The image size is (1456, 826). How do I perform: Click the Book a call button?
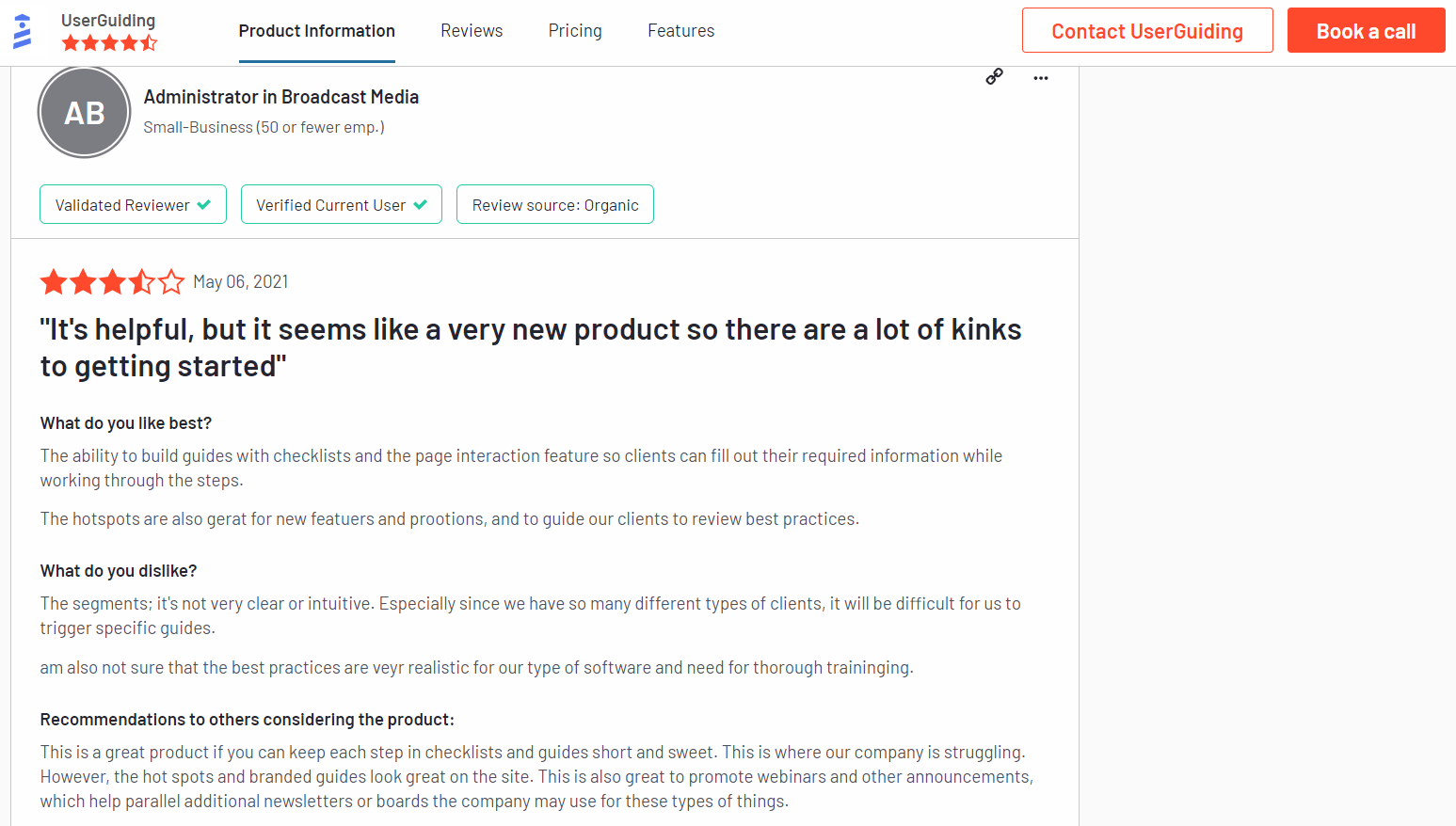[x=1366, y=31]
